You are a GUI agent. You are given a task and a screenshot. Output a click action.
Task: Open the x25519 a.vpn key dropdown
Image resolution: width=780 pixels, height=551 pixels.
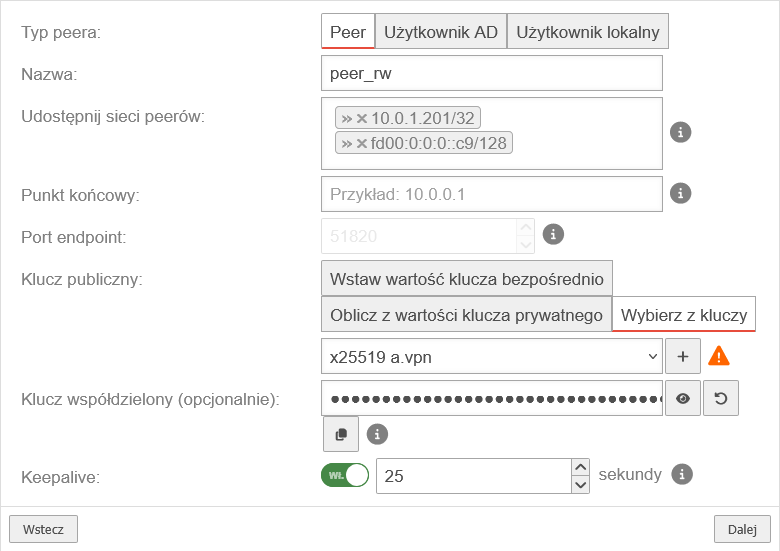click(491, 356)
